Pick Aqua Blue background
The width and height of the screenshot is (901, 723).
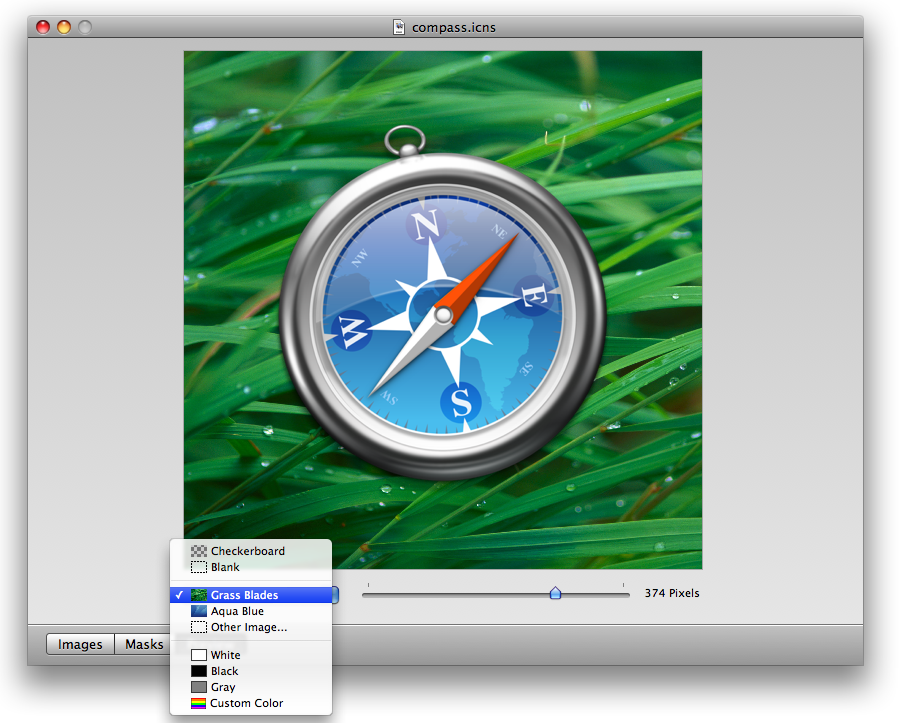point(251,611)
